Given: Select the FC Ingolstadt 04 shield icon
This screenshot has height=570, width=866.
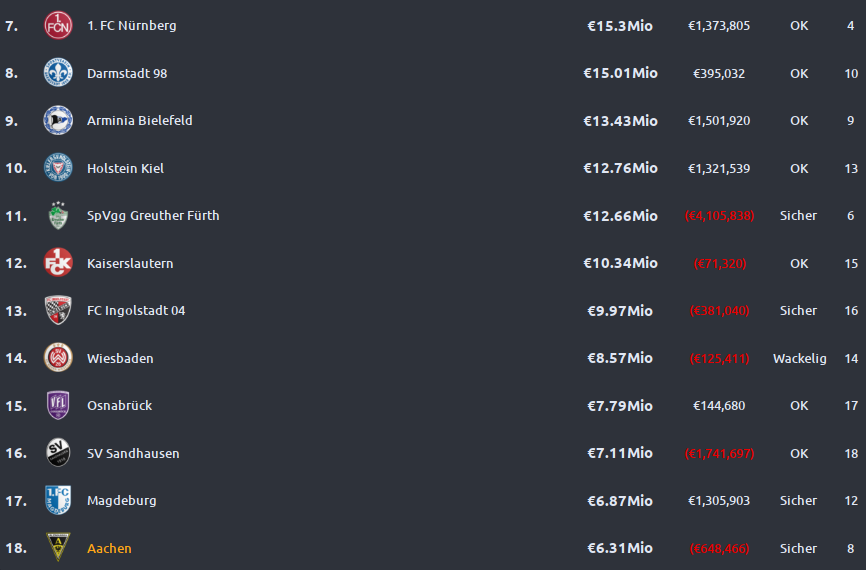Looking at the screenshot, I should pos(58,310).
